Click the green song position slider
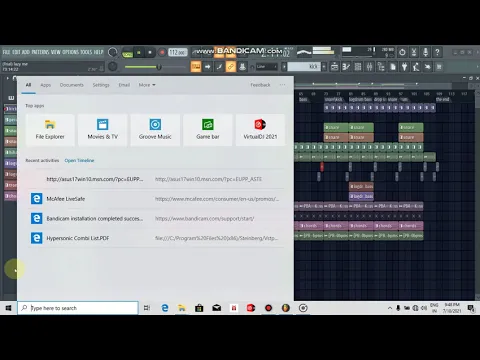Viewport: 480px width, 360px height. [x=155, y=67]
